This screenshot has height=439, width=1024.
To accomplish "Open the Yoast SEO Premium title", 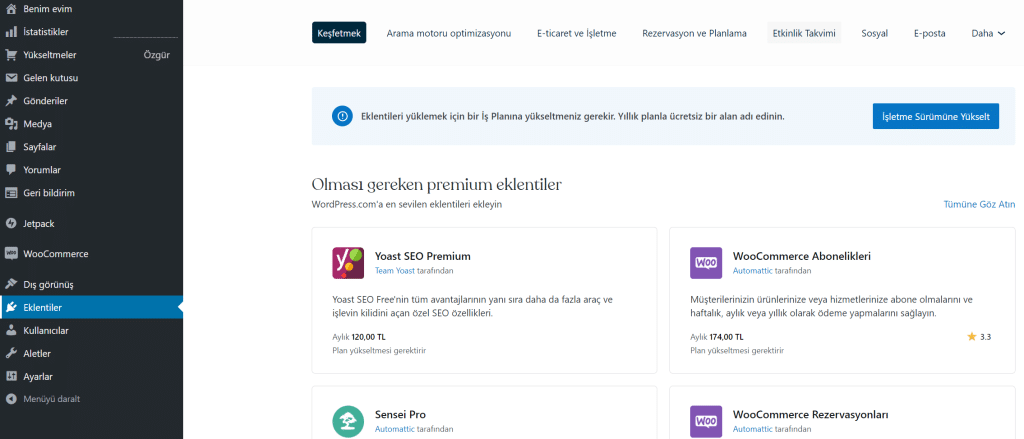I will pos(423,256).
